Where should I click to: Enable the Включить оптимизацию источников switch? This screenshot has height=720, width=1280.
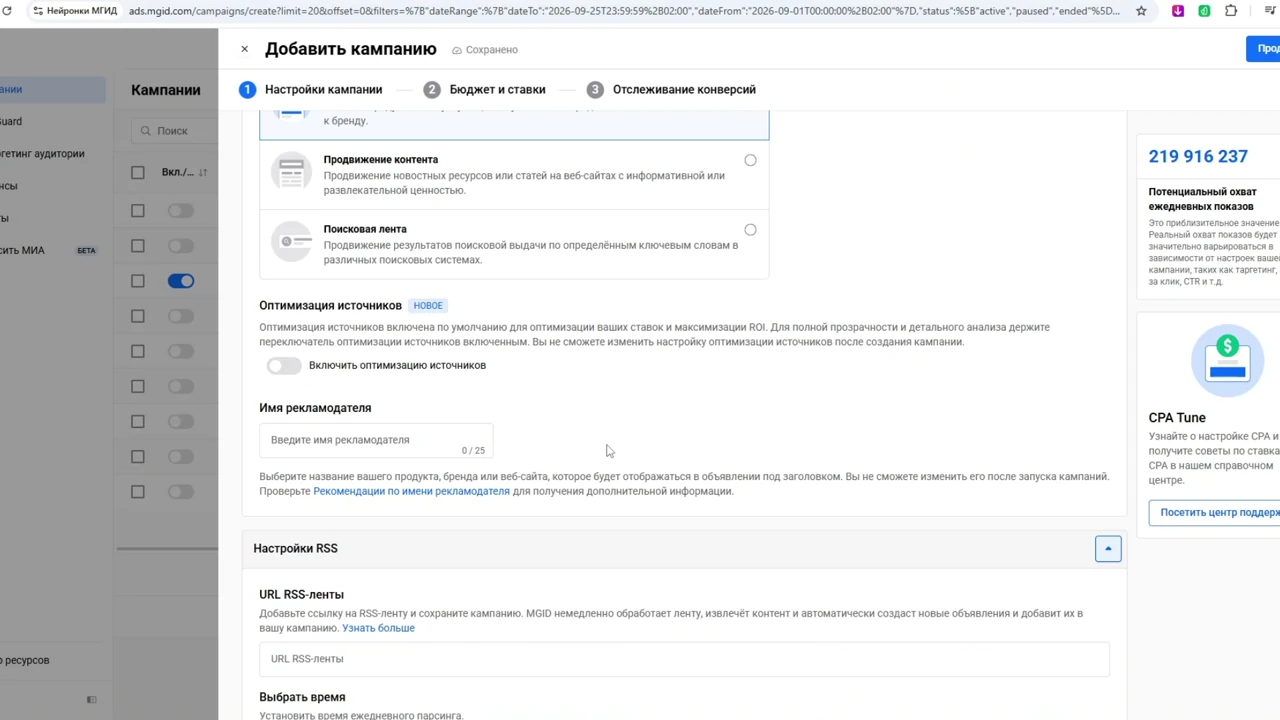point(284,366)
